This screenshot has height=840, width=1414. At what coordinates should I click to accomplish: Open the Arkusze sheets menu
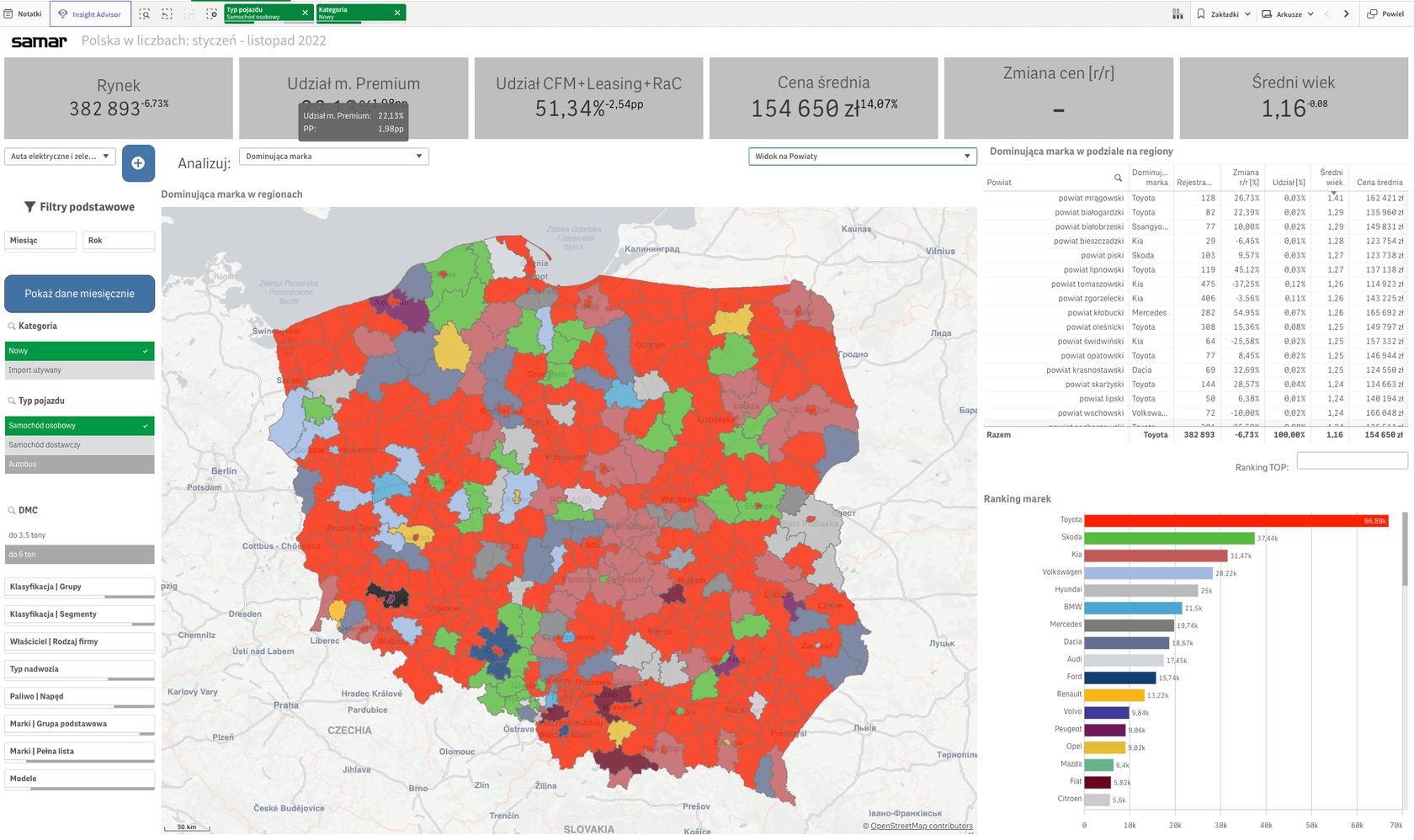pos(1288,13)
